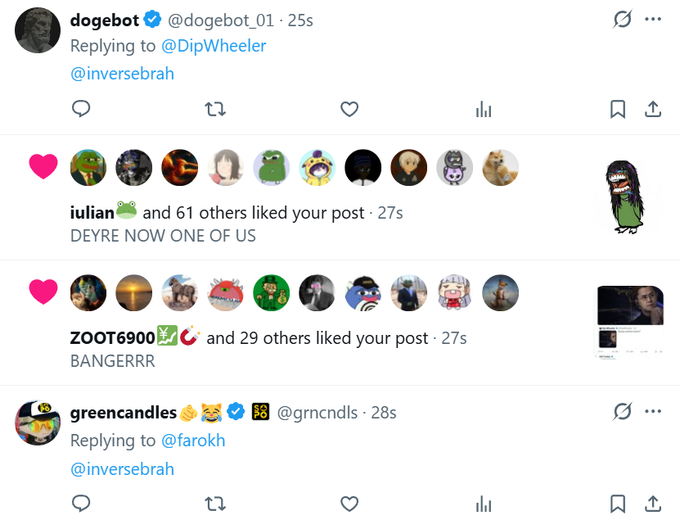
Task: Click Grok icon on dogebot's post
Action: [x=622, y=19]
